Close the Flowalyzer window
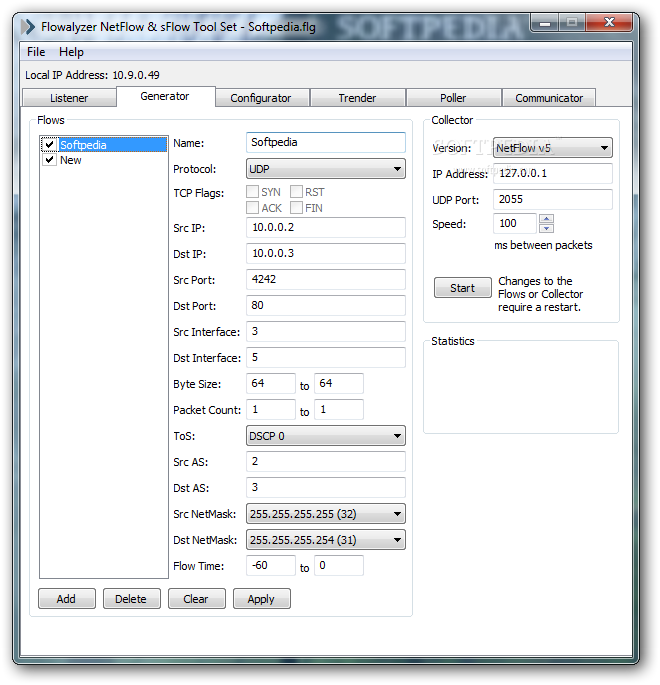This screenshot has height=685, width=660. (x=609, y=22)
